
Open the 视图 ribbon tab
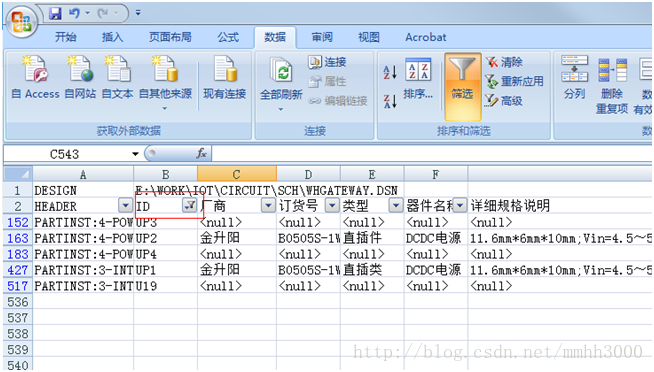pos(369,37)
